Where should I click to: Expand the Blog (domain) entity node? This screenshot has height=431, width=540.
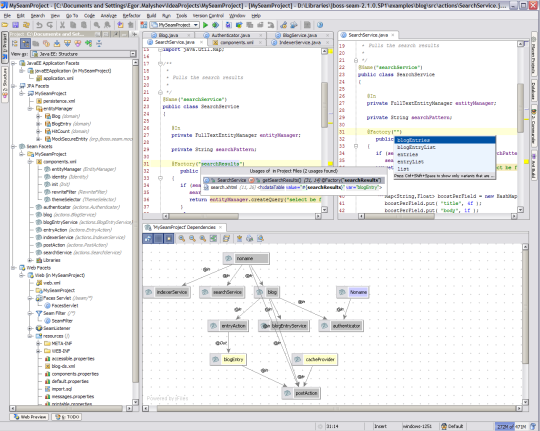39,116
